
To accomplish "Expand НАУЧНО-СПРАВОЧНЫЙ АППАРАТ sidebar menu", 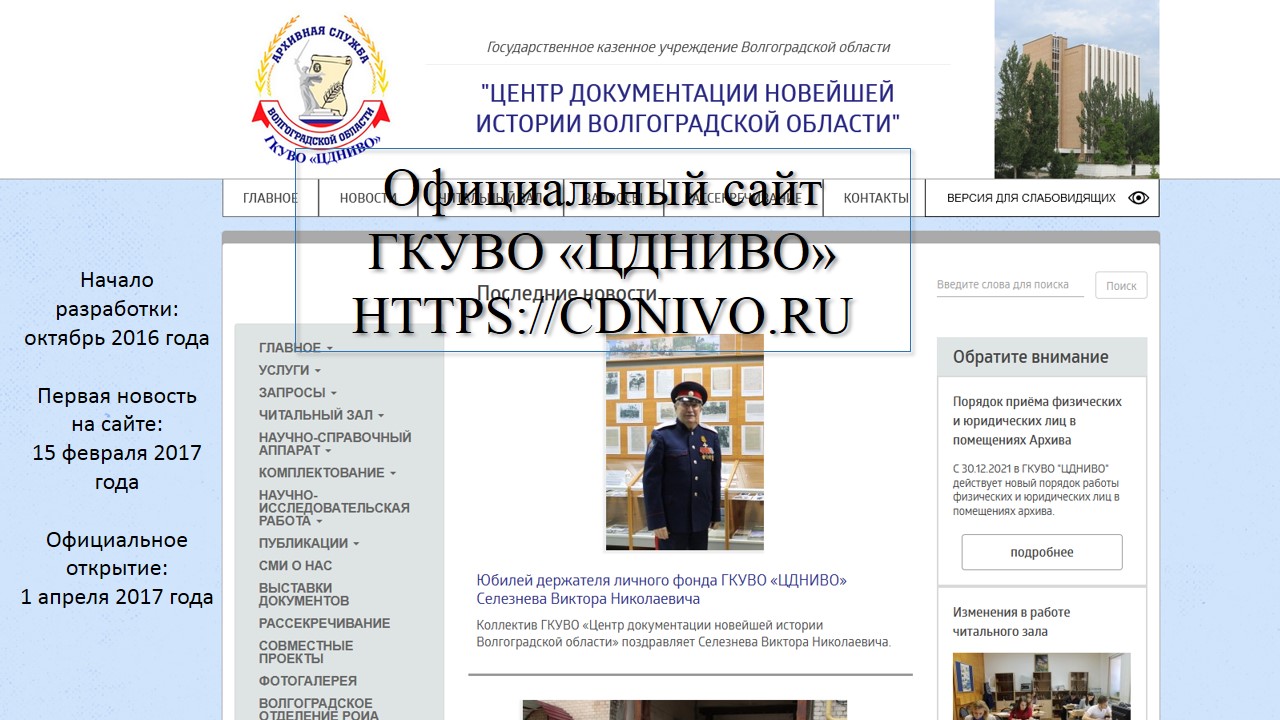I will point(335,444).
